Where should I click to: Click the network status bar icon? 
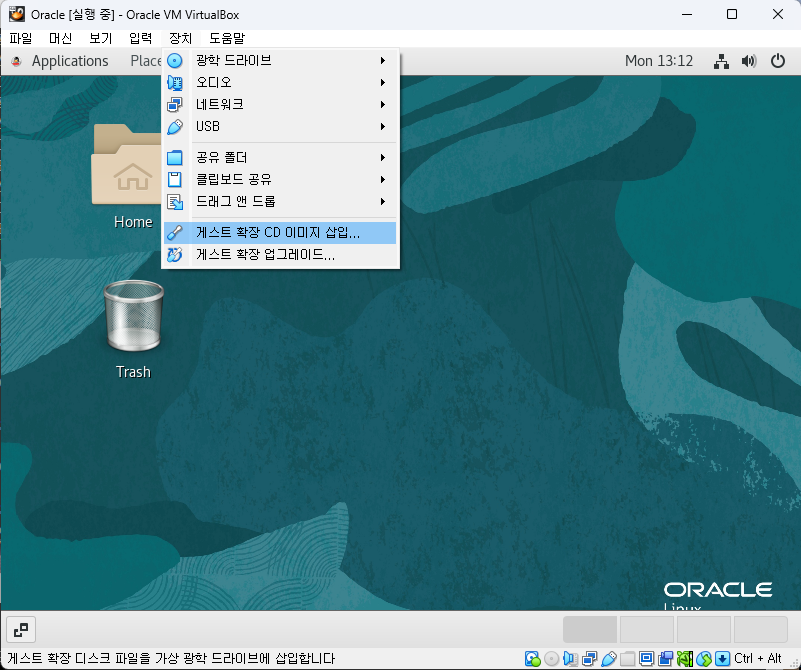(590, 659)
